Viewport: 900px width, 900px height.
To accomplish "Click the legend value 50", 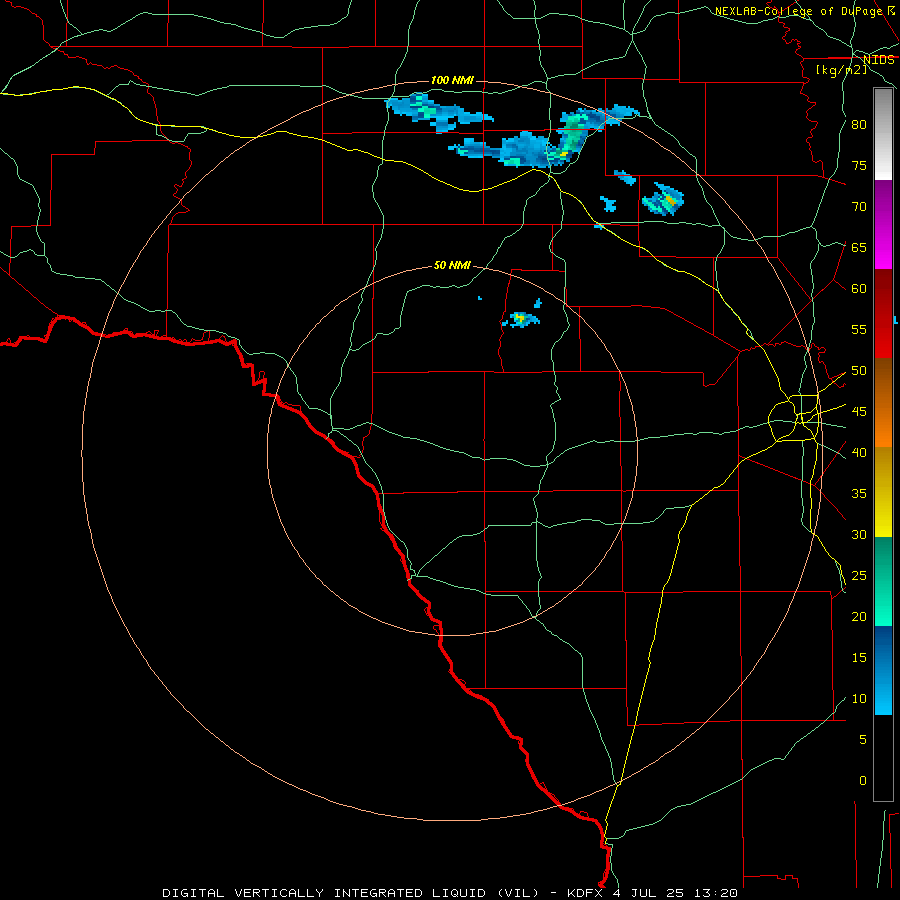I will pos(859,371).
